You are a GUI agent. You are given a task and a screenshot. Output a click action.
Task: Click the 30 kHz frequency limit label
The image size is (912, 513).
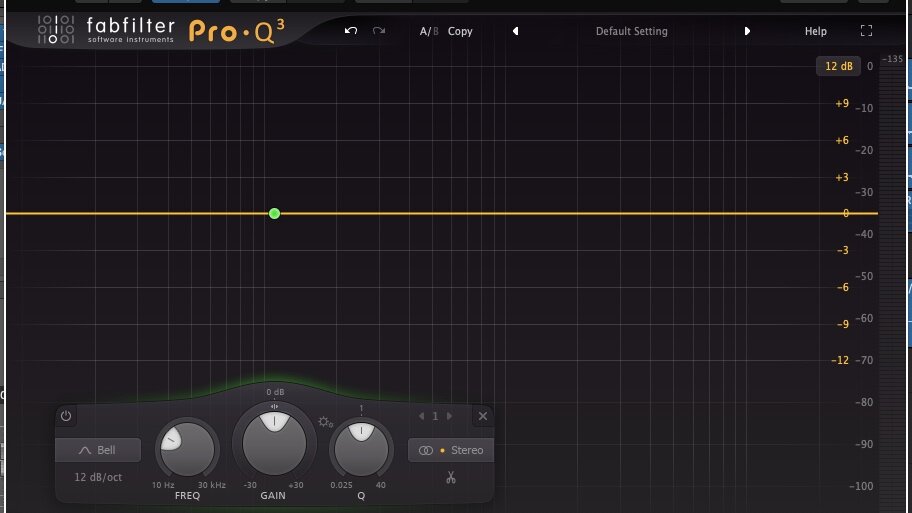pyautogui.click(x=212, y=485)
